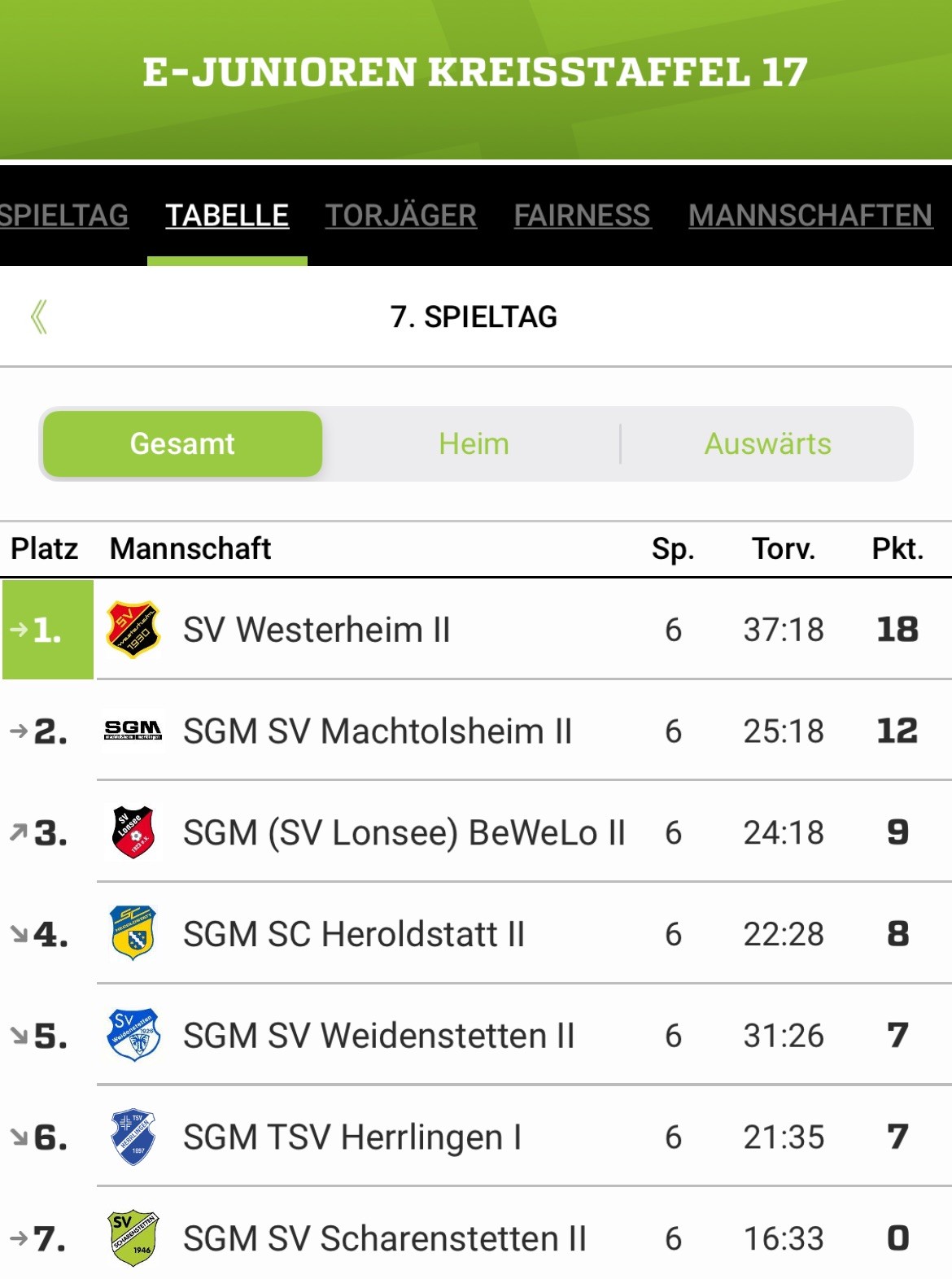Go to previous matchday with double chevron
The height and width of the screenshot is (1279, 952).
pyautogui.click(x=38, y=316)
